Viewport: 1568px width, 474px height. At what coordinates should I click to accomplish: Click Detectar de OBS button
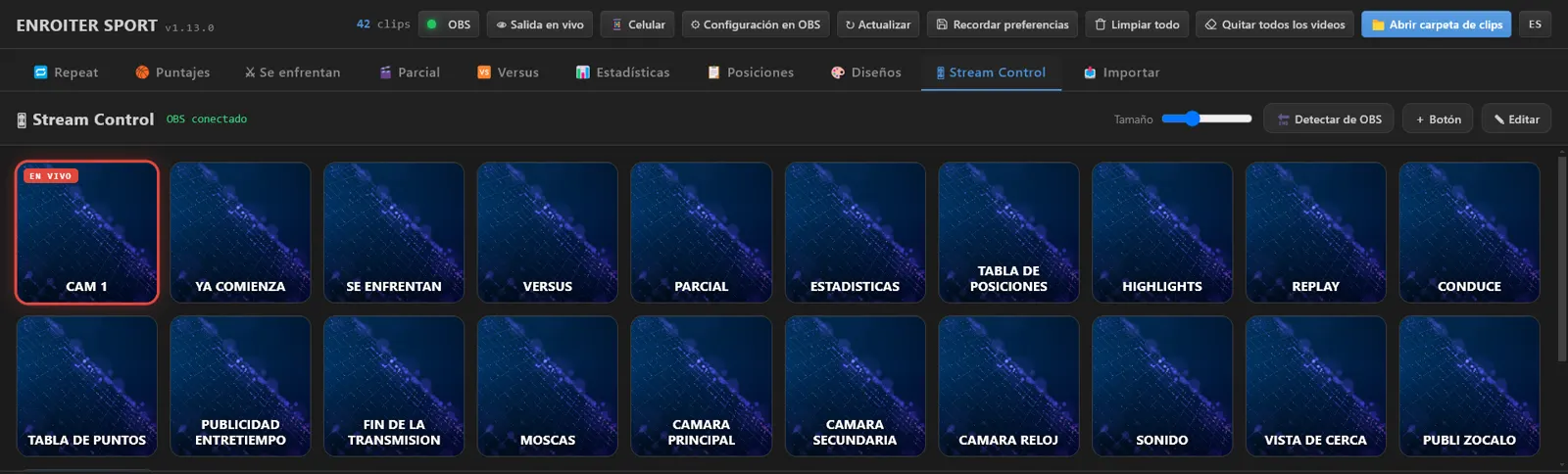pyautogui.click(x=1329, y=119)
